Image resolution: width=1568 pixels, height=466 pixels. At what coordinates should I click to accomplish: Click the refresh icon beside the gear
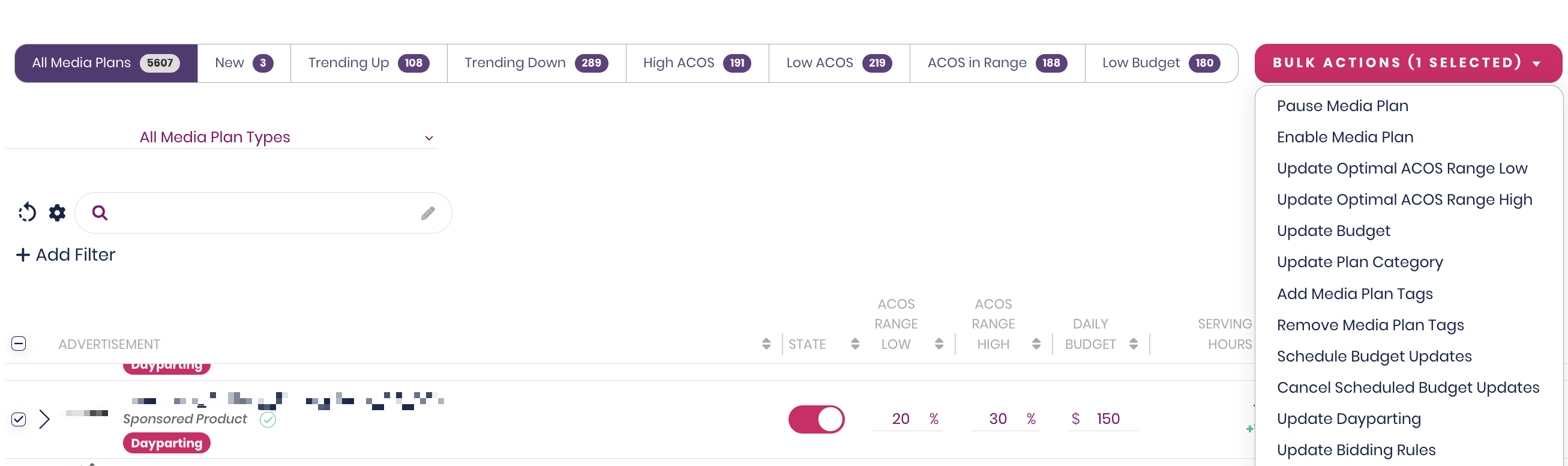point(27,213)
